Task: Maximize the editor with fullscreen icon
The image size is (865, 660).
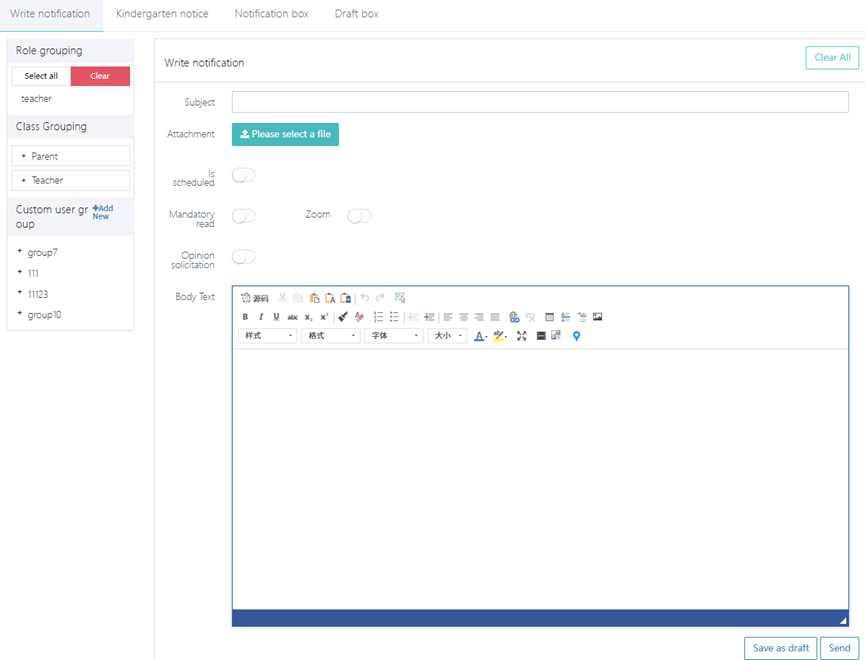Action: pos(522,336)
